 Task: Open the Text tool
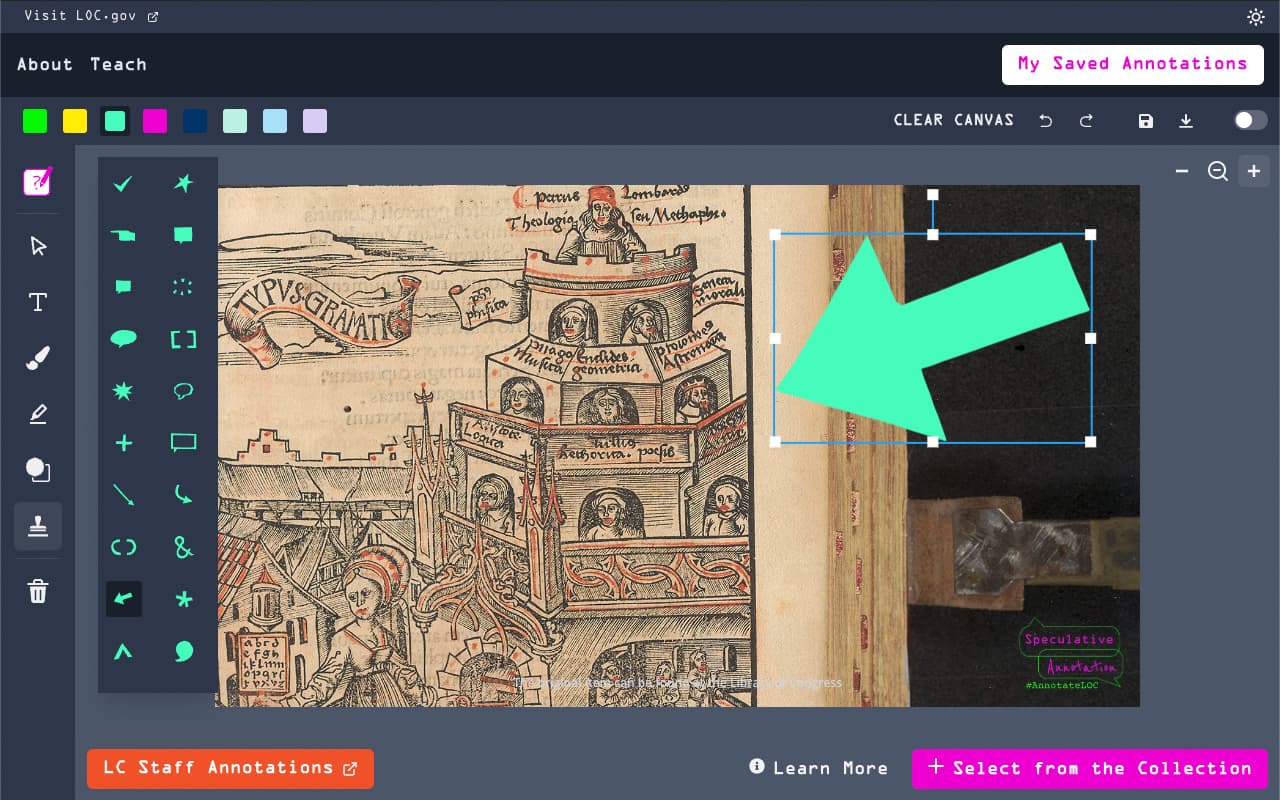[38, 301]
